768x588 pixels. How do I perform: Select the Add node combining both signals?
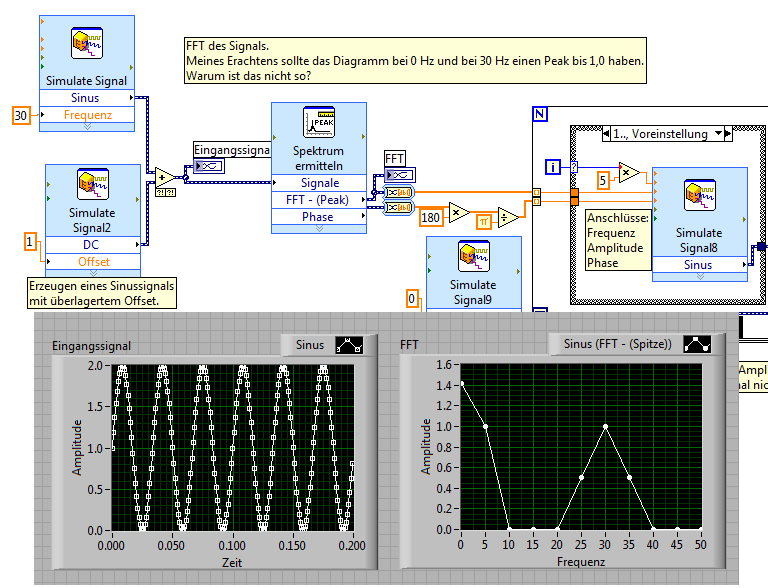(165, 178)
